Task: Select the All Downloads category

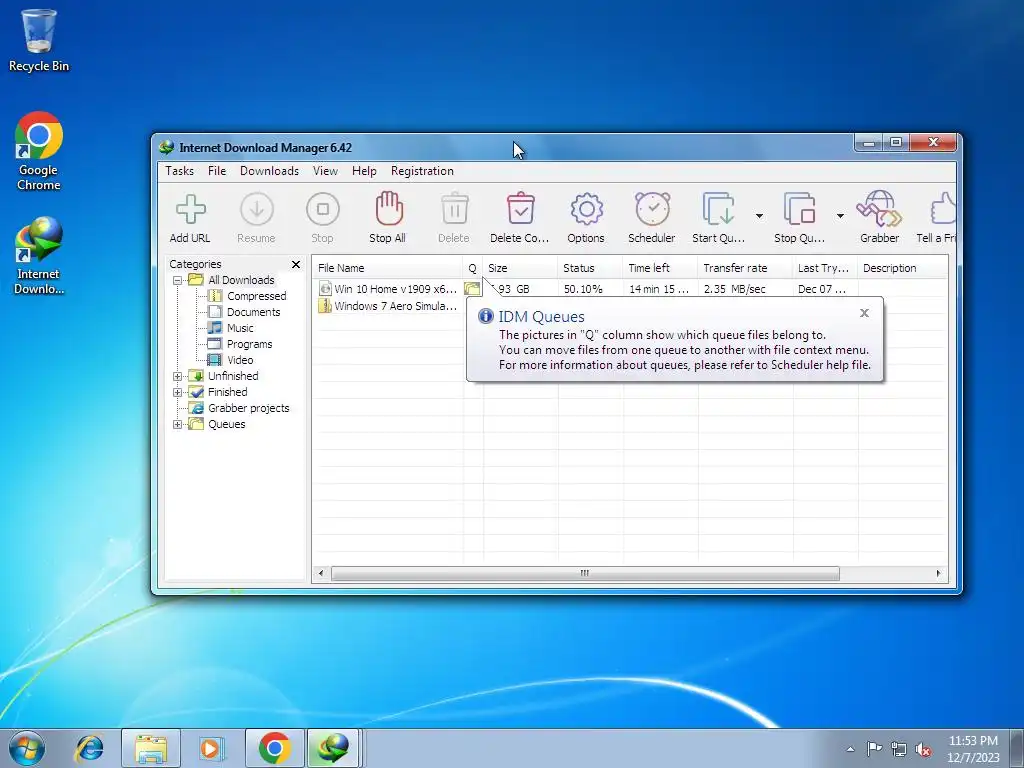Action: pos(241,280)
